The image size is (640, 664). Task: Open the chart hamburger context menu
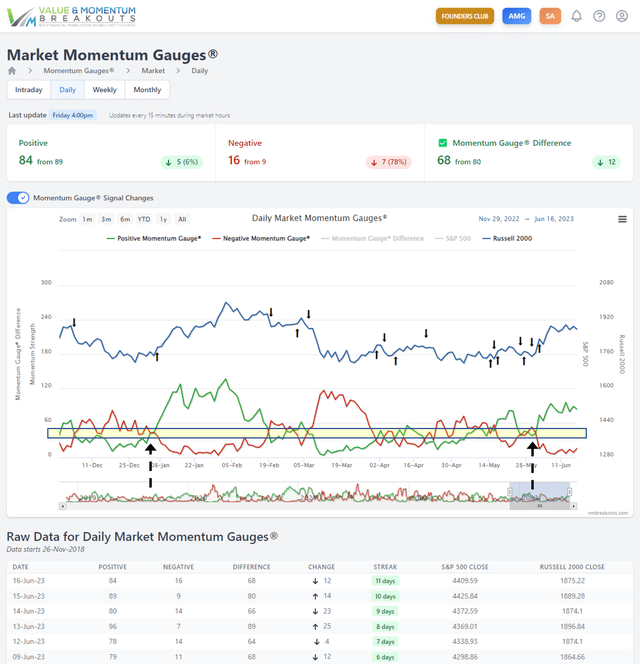pyautogui.click(x=622, y=219)
